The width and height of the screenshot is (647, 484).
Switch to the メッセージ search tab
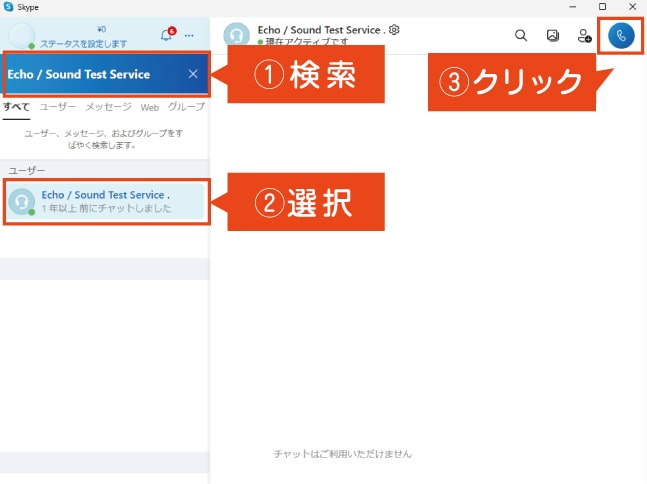coord(108,107)
